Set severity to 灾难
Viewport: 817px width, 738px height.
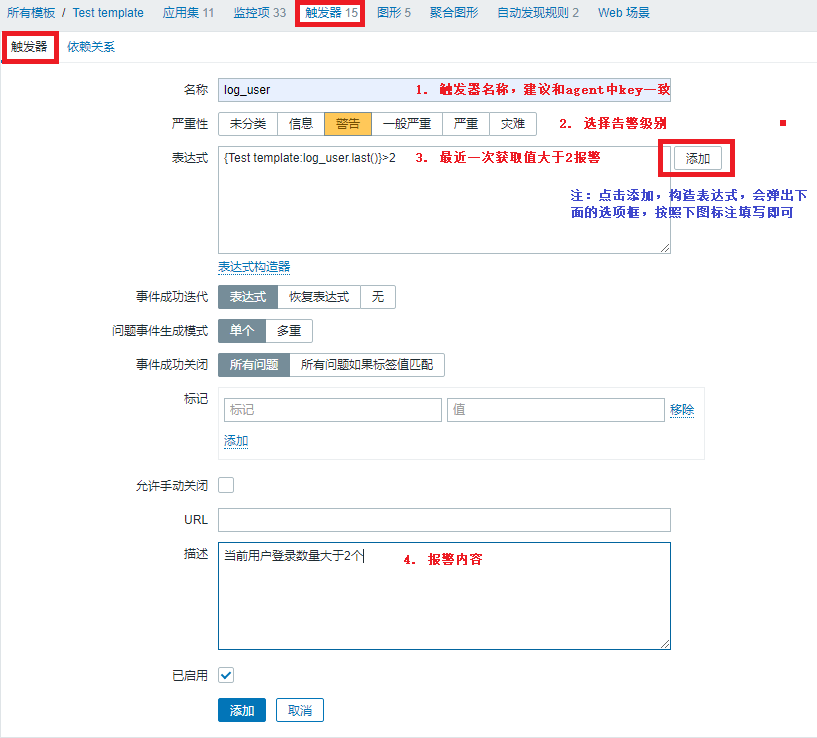tap(513, 124)
